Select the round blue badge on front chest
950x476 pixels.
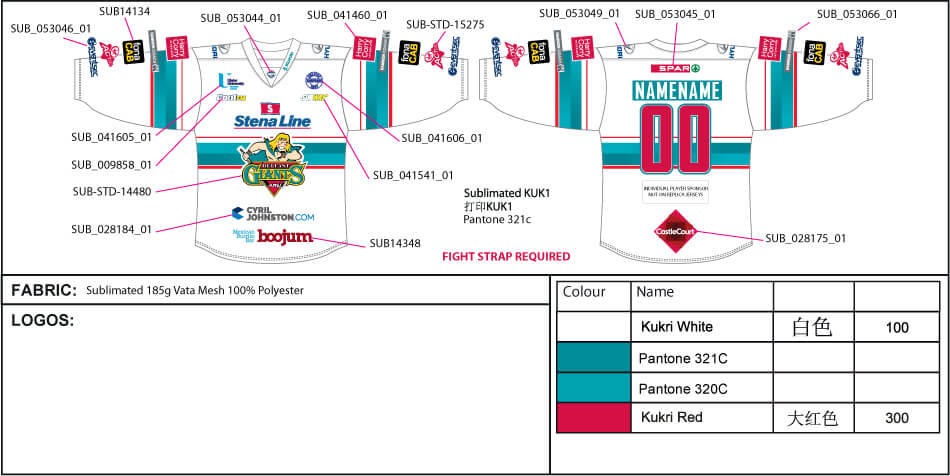tap(314, 80)
